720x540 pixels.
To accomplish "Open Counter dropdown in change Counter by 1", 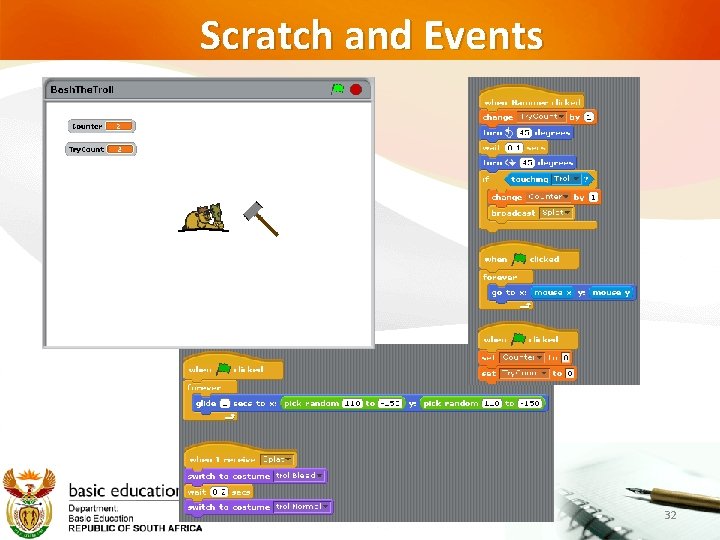I will tap(548, 197).
